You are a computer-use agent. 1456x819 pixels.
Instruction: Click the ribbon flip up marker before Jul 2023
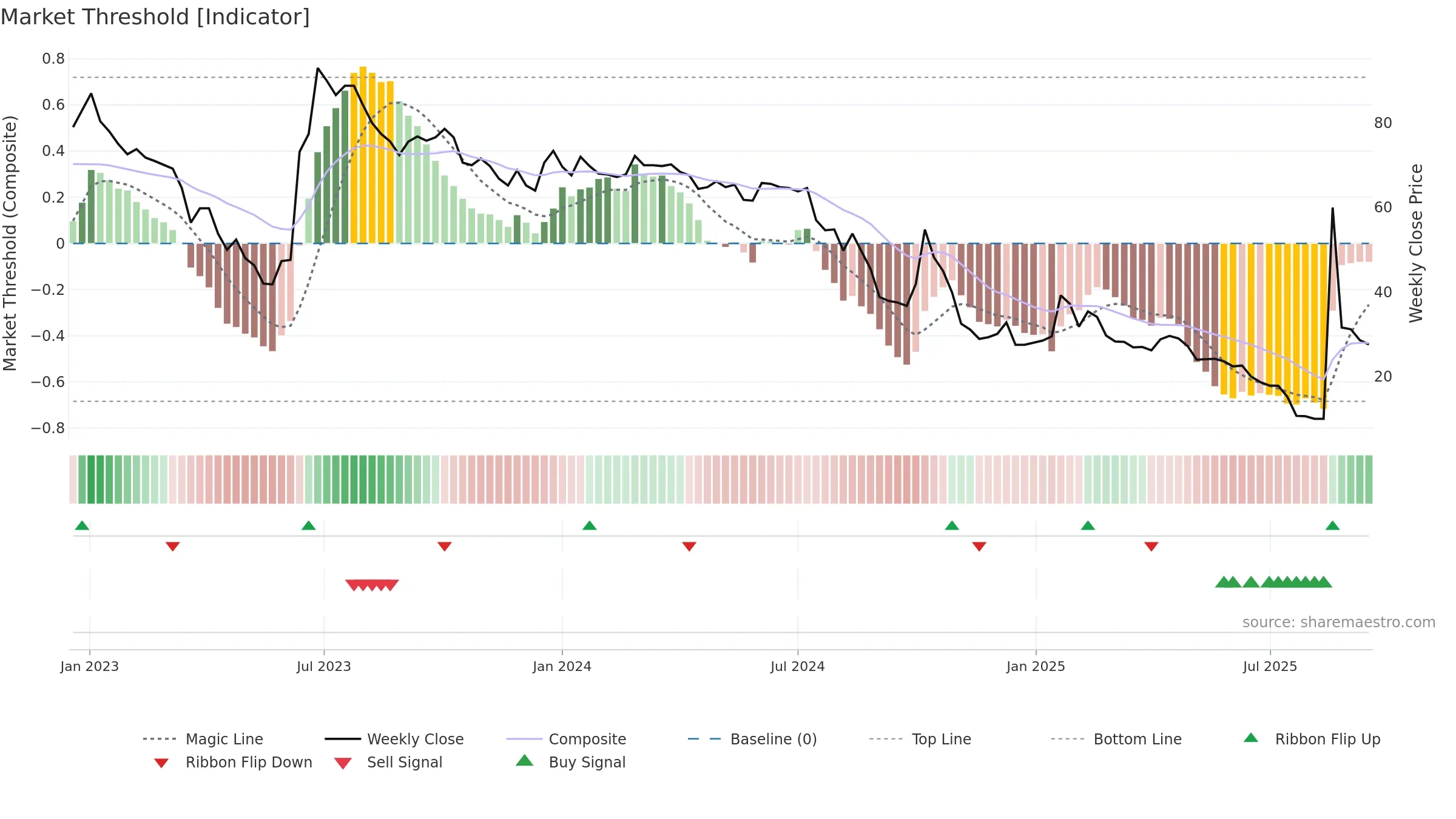click(x=308, y=525)
